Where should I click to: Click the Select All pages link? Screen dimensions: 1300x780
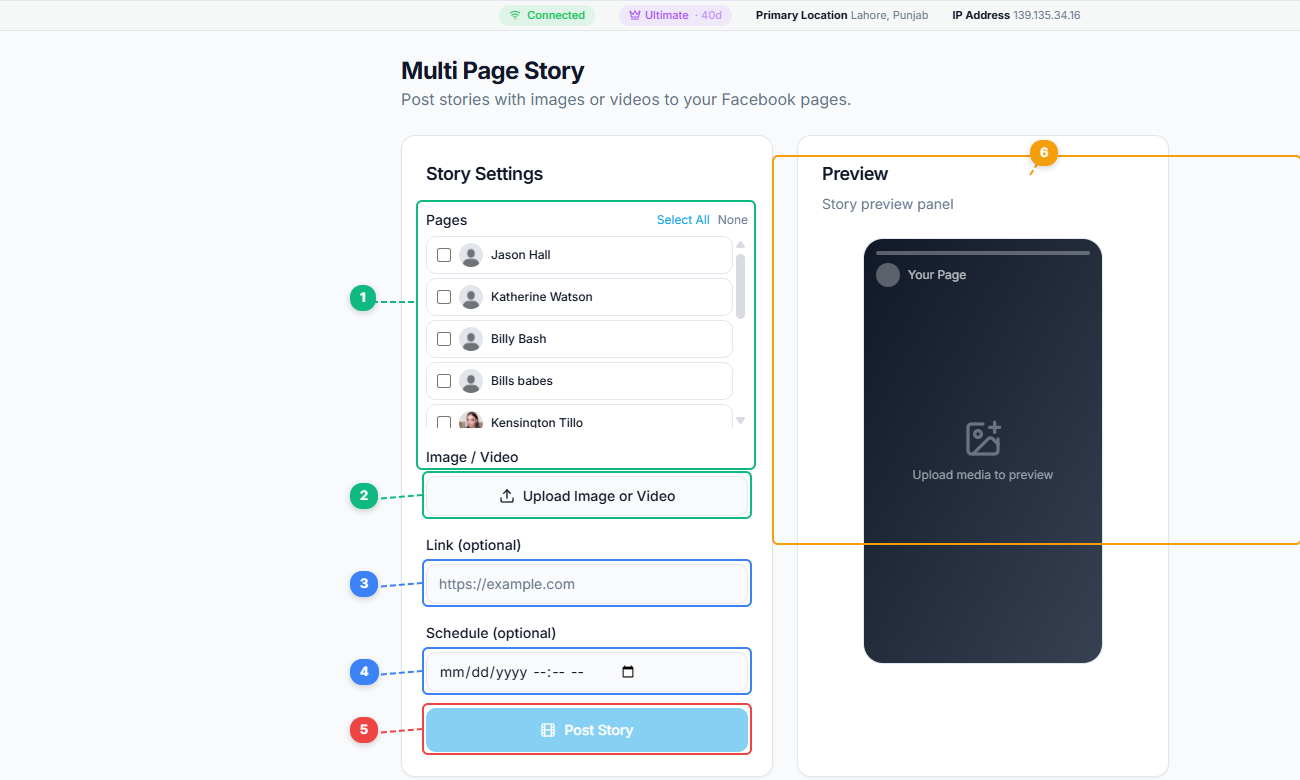pyautogui.click(x=683, y=220)
